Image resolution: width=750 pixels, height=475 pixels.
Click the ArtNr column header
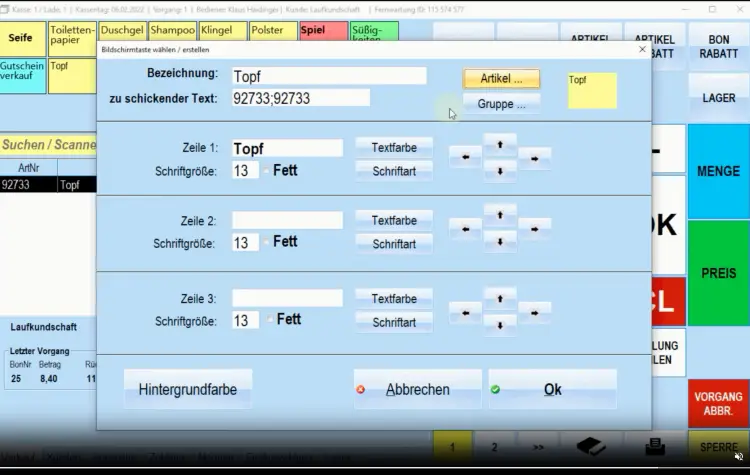29,168
